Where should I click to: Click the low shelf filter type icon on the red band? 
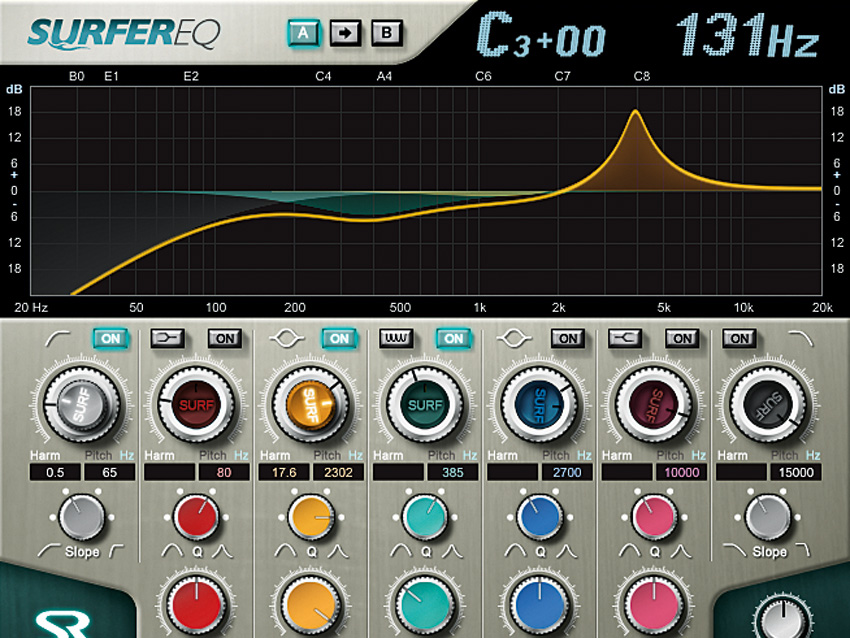[x=167, y=339]
